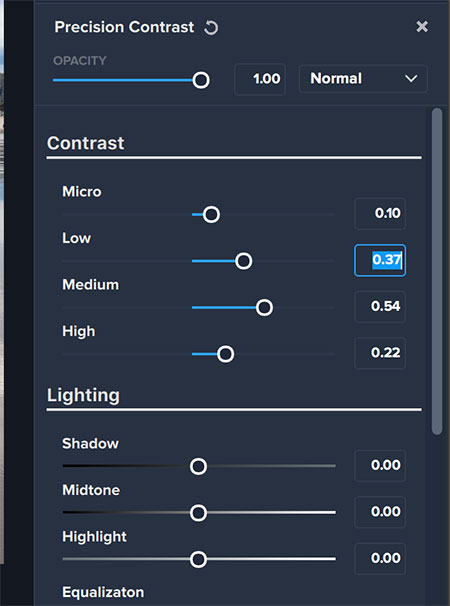Select the Micro value field showing 0.10
This screenshot has width=450, height=606.
pyautogui.click(x=380, y=214)
